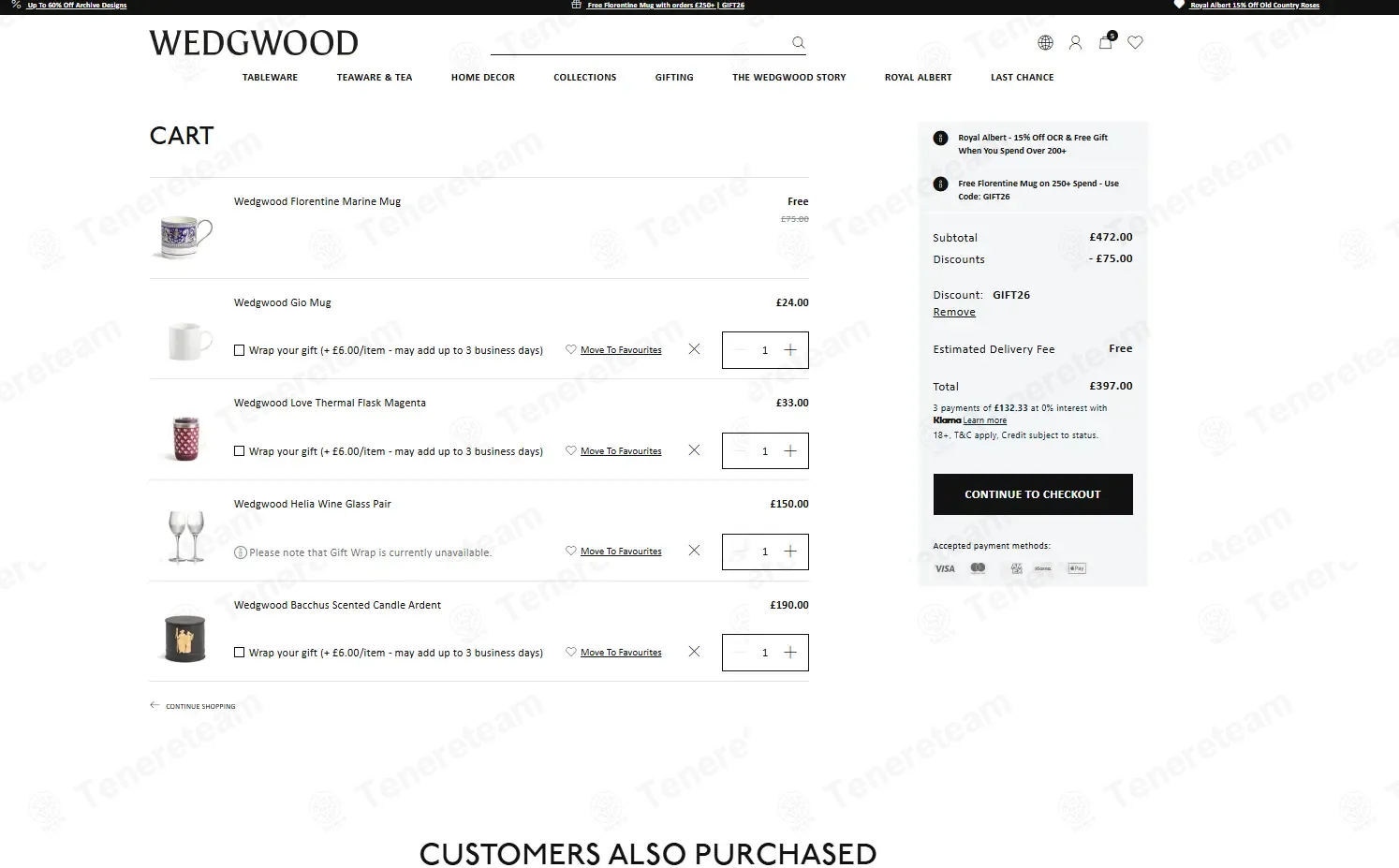Remove the GIFT26 discount code
Image resolution: width=1399 pixels, height=868 pixels.
point(954,313)
